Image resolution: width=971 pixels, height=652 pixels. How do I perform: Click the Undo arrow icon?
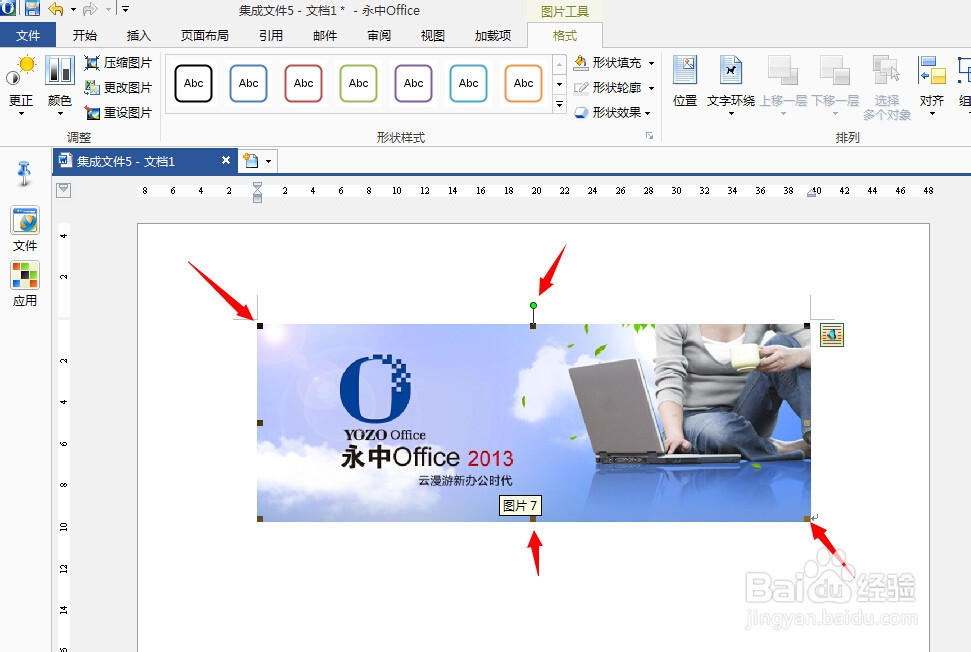[56, 9]
